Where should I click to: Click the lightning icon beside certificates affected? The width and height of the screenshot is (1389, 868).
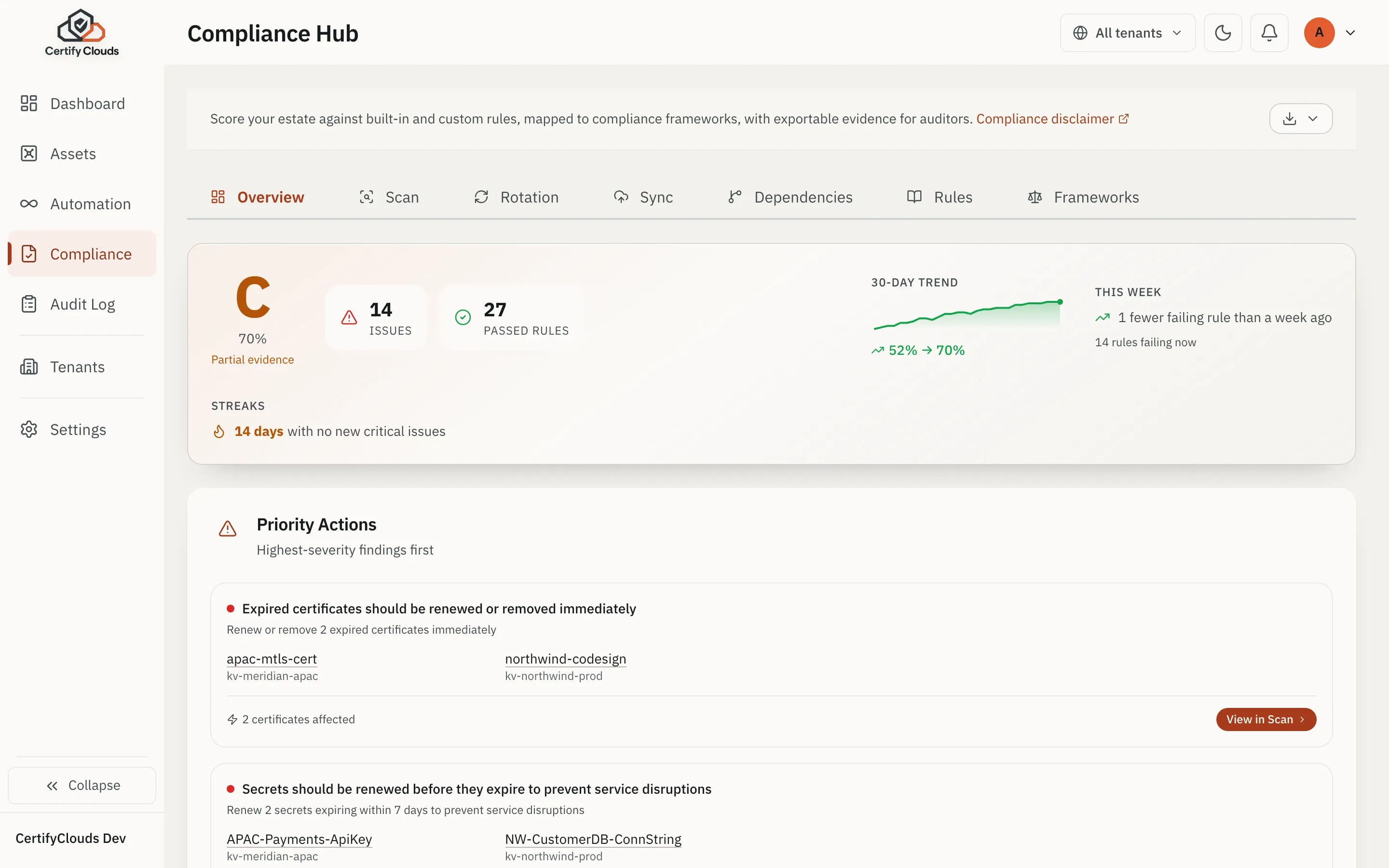[x=232, y=719]
